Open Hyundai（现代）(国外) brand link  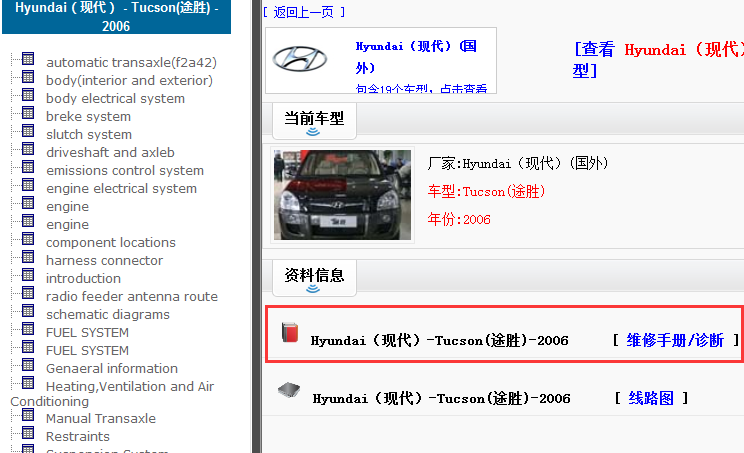(x=416, y=57)
